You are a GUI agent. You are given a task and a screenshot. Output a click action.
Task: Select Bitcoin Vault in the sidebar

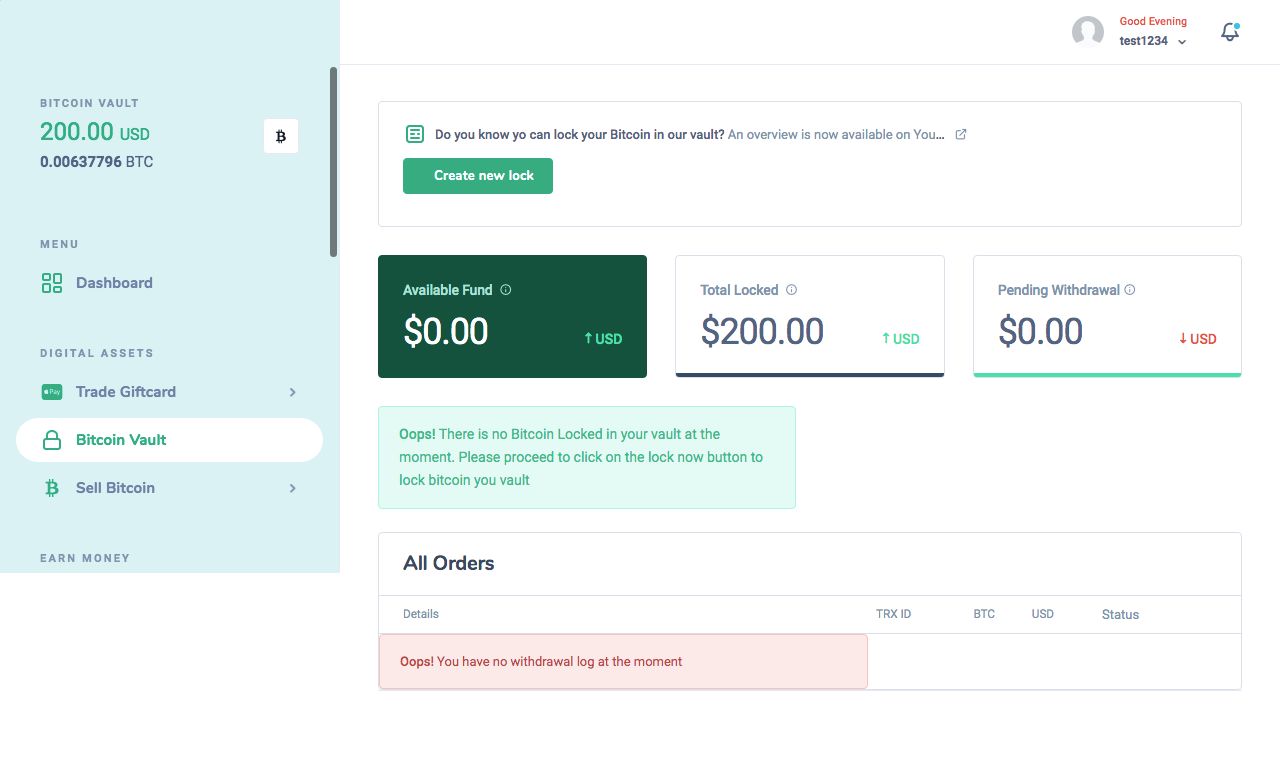121,440
